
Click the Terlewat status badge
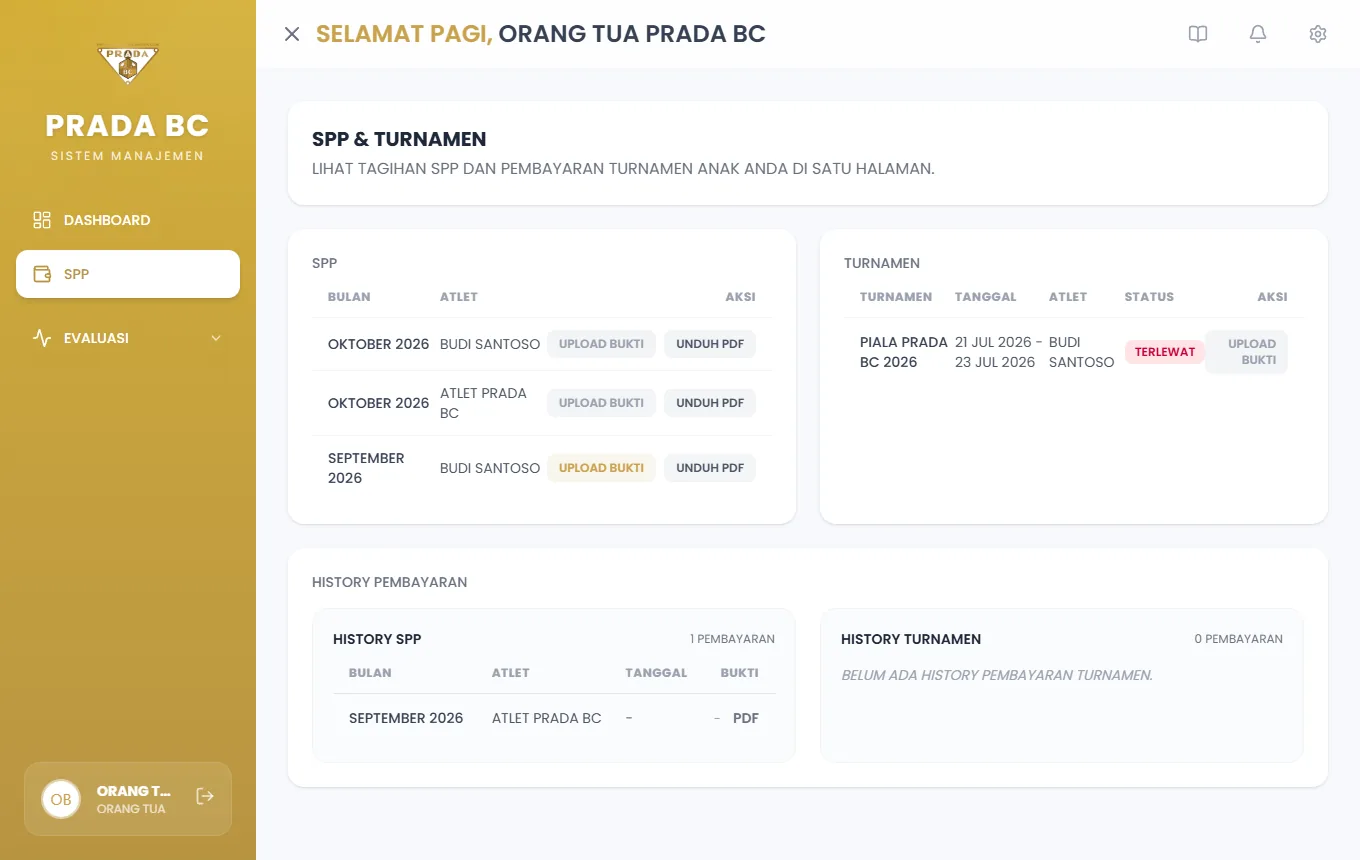[x=1165, y=352]
